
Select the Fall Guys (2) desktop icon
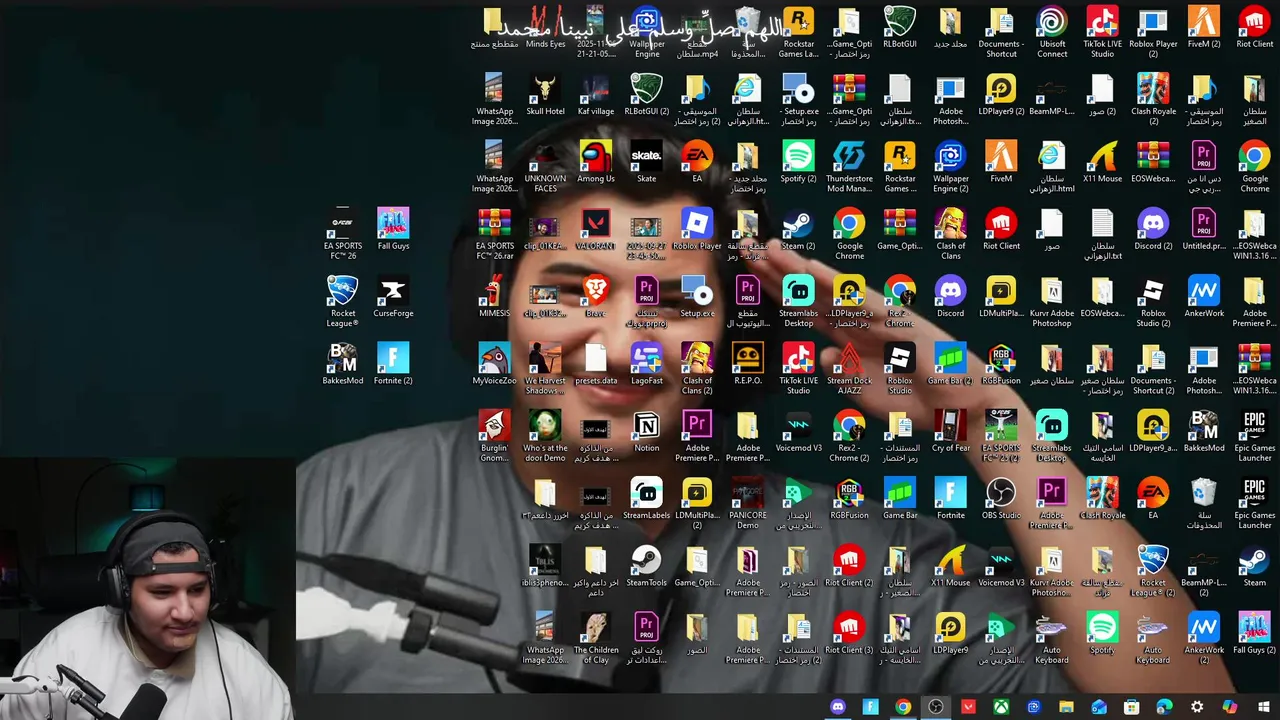click(1254, 633)
